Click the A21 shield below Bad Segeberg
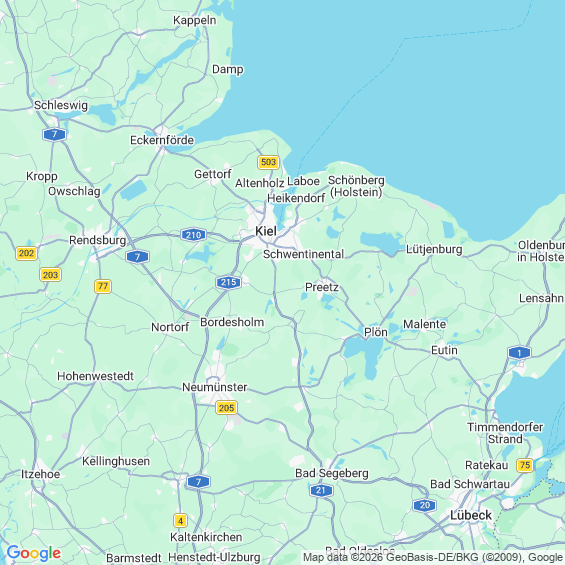 (321, 490)
